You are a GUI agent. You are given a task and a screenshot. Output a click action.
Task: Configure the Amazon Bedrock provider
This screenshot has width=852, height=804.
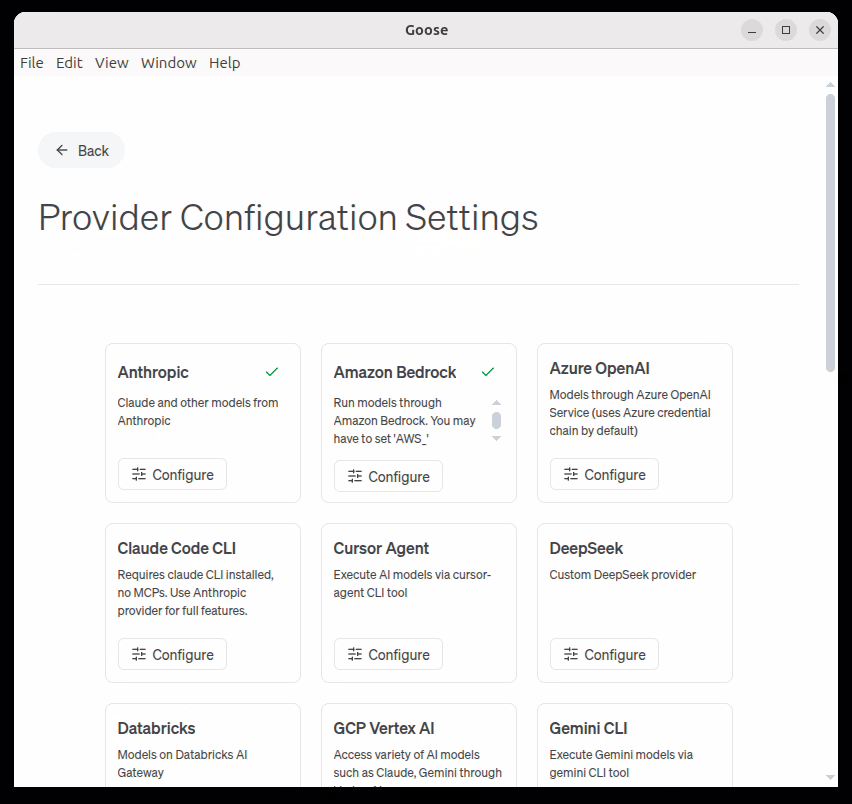(x=388, y=477)
